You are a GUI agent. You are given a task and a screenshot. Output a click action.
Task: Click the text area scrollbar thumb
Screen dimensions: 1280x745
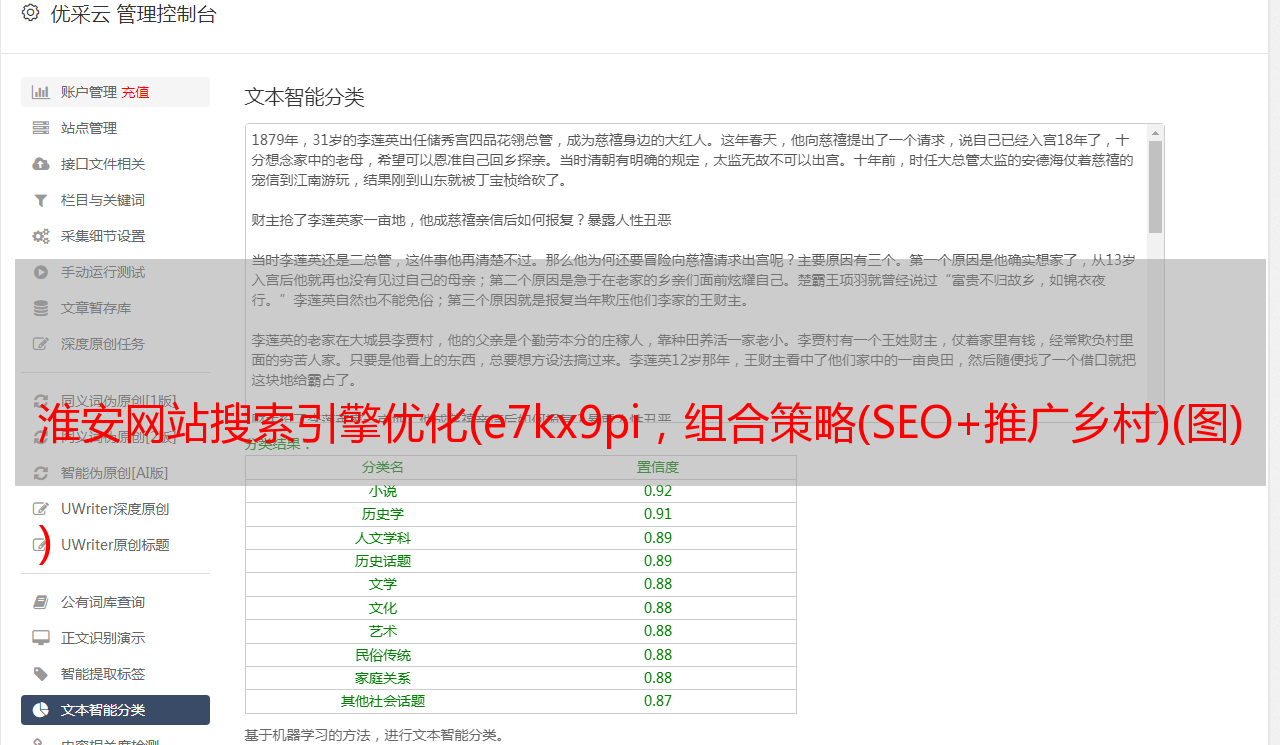pyautogui.click(x=1156, y=187)
